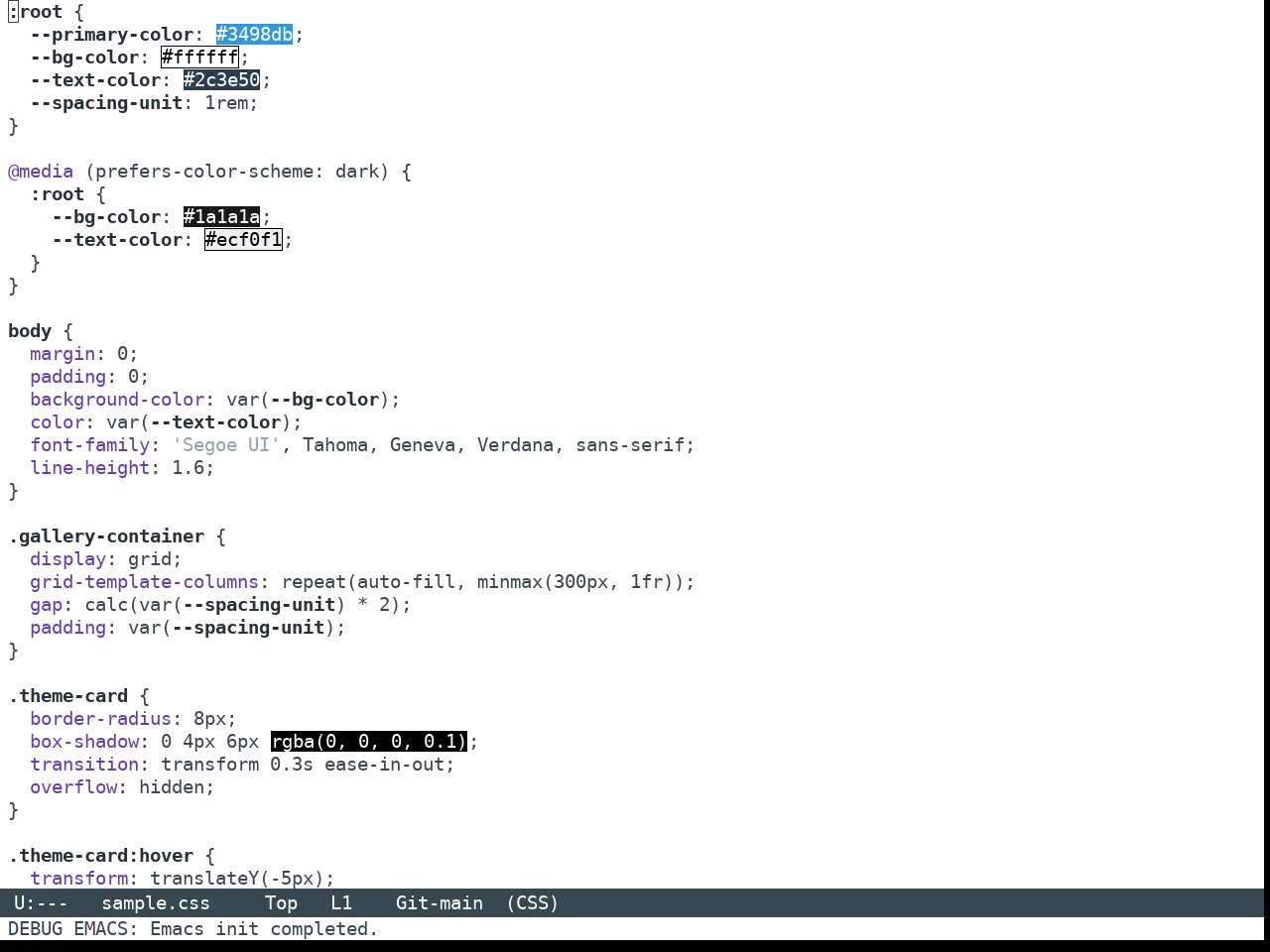
Task: Click the .gallery-container selector
Action: (x=106, y=535)
